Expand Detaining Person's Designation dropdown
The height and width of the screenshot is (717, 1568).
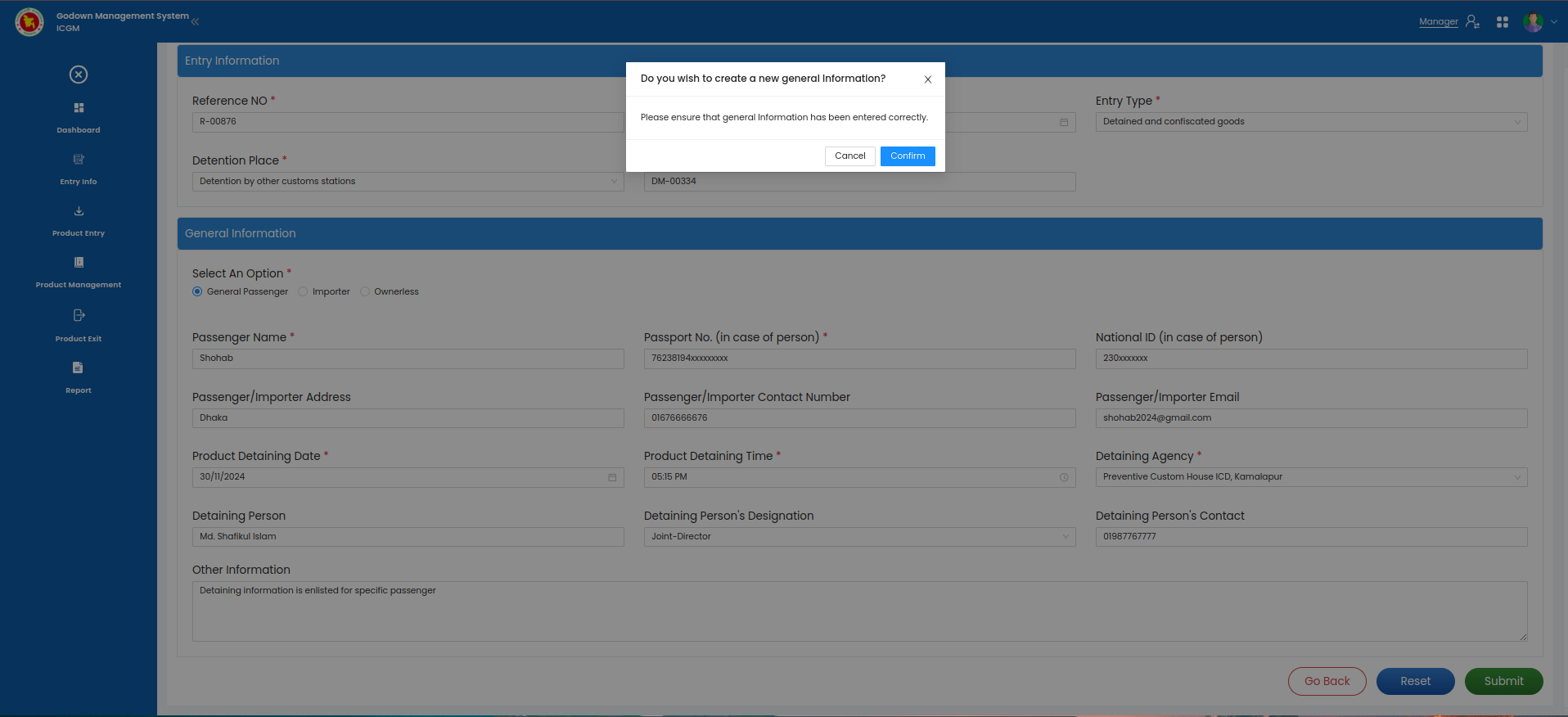point(858,537)
